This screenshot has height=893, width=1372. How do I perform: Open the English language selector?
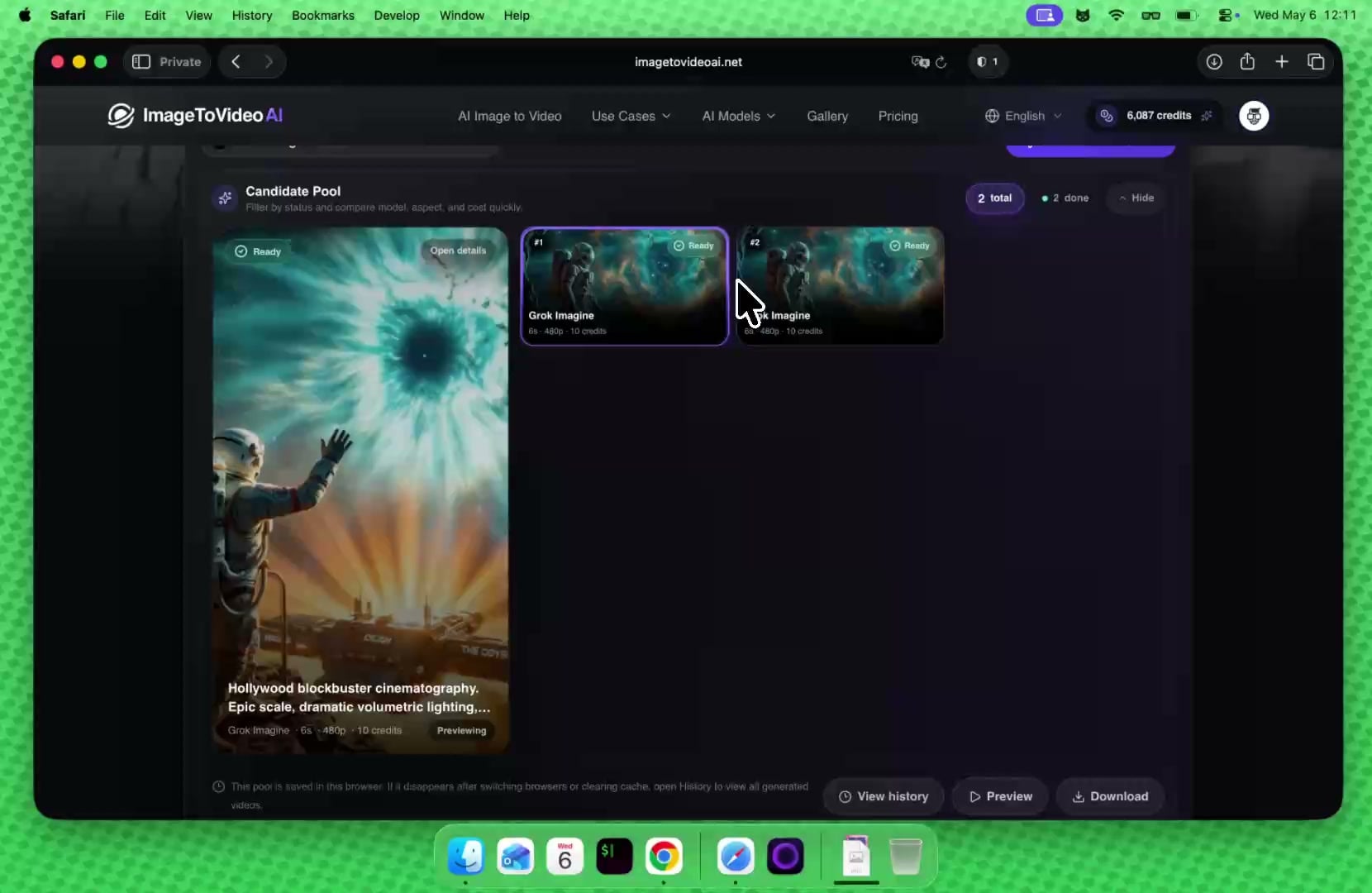point(1023,117)
